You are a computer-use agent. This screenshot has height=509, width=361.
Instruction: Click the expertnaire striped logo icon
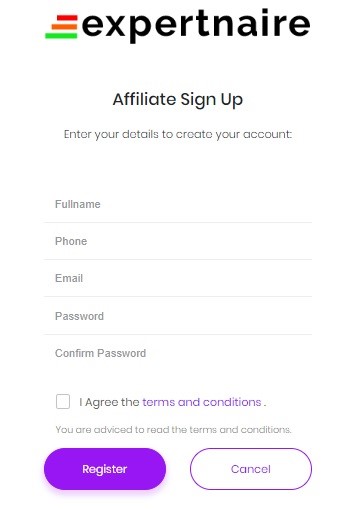62,27
